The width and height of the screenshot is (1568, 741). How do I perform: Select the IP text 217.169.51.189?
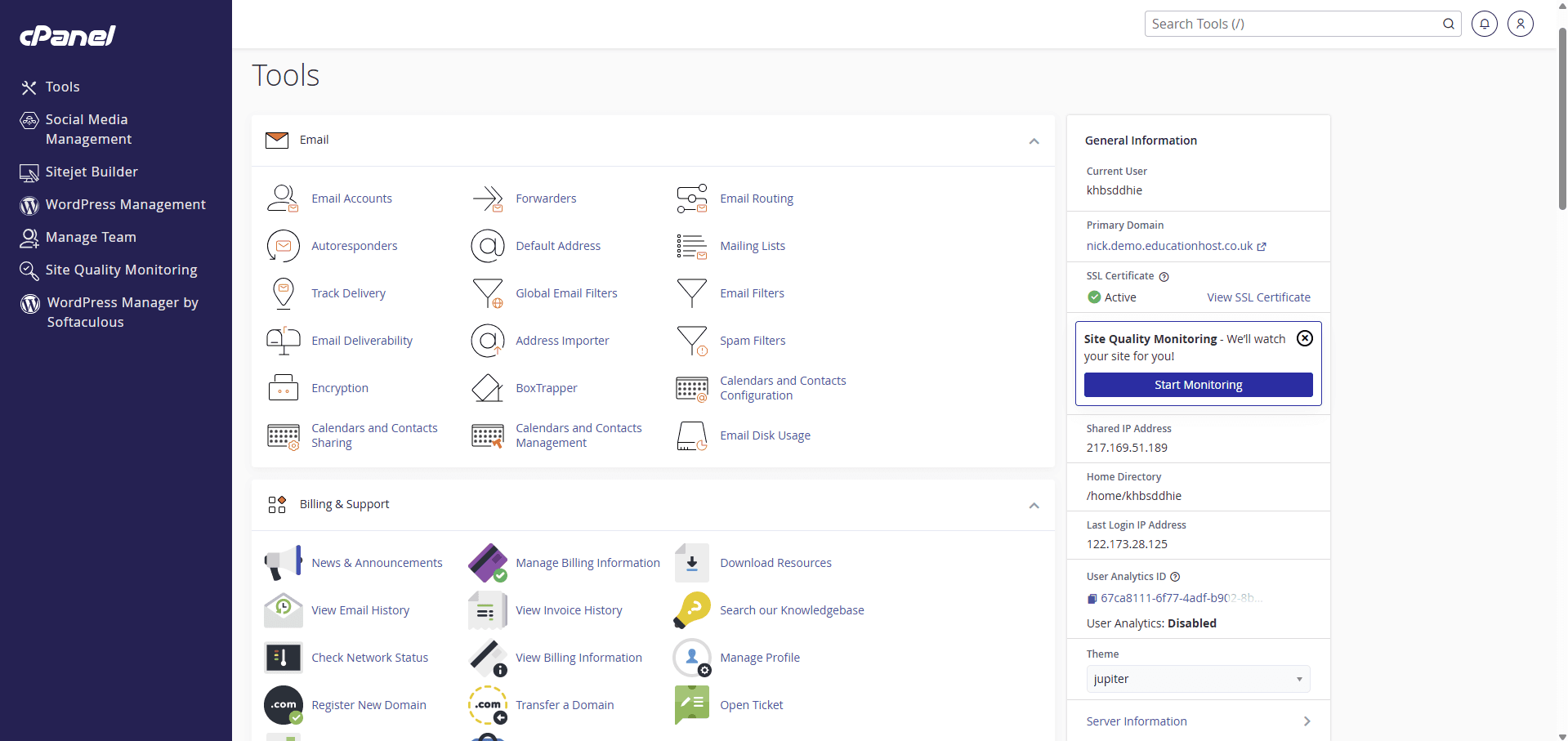(x=1127, y=448)
